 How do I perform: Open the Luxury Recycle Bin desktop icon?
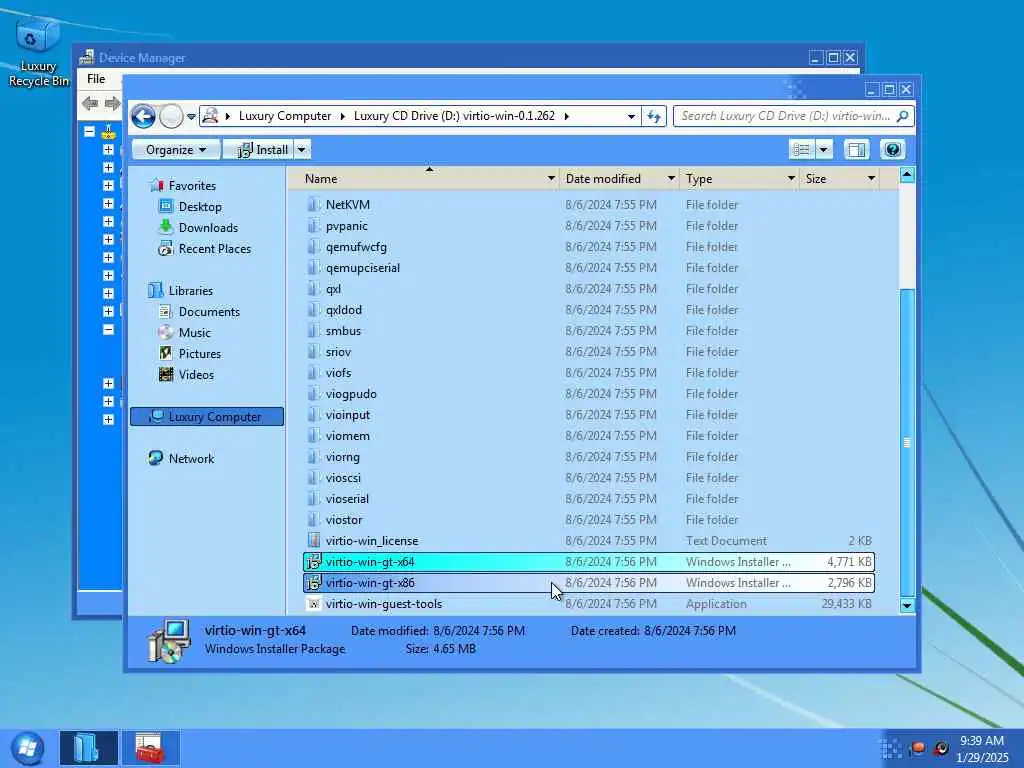tap(37, 52)
